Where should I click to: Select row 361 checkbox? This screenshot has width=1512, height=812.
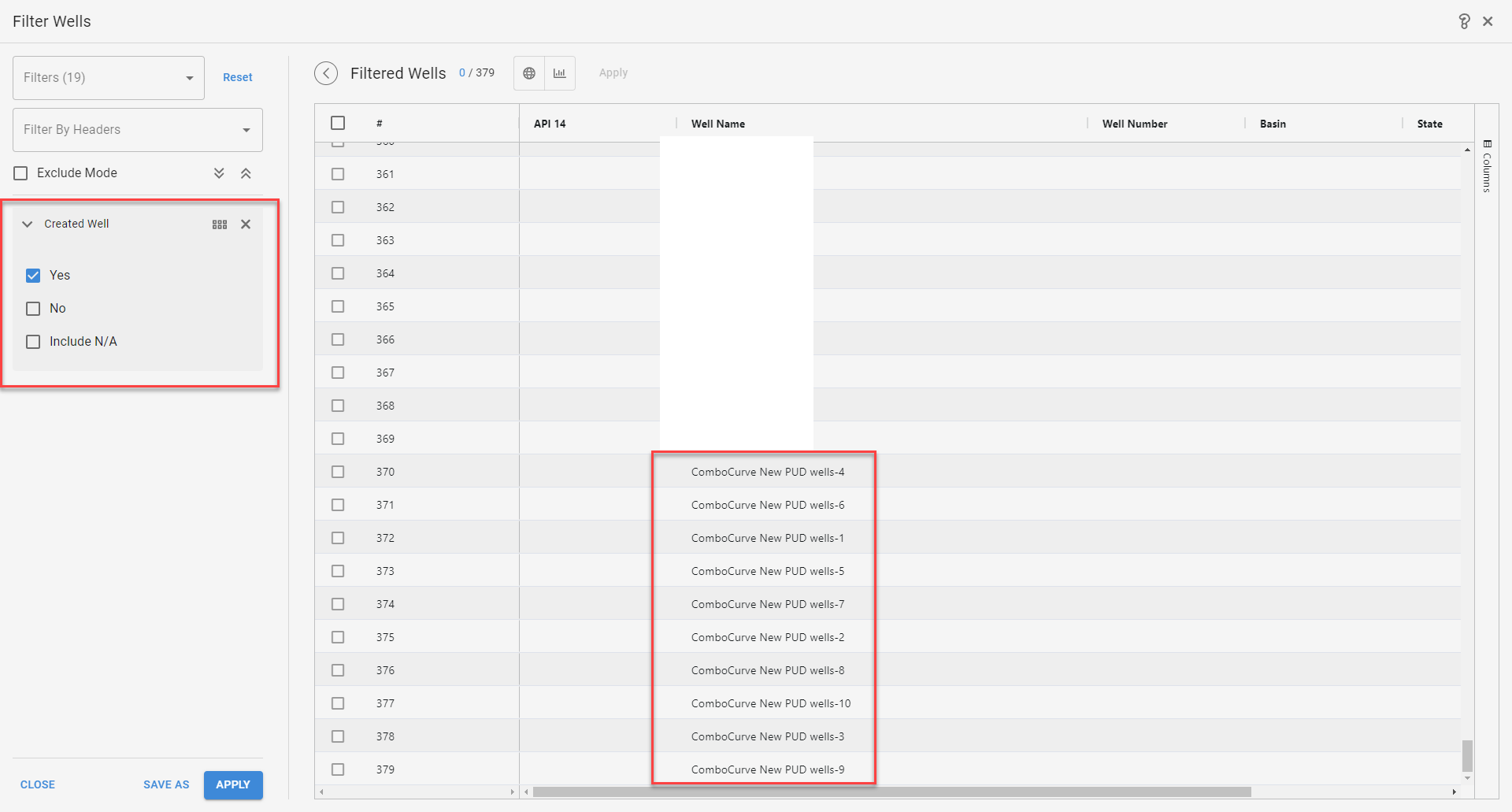[x=338, y=174]
